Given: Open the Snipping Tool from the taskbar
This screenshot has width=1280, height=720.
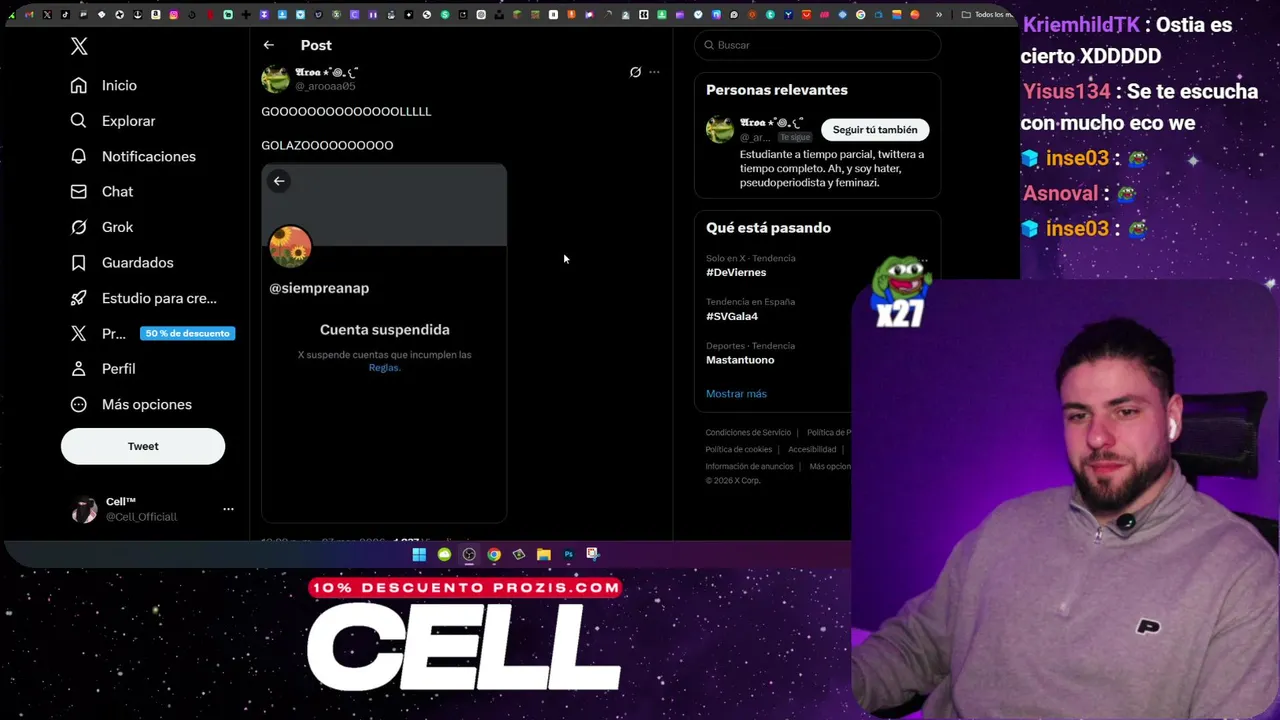Looking at the screenshot, I should (593, 554).
